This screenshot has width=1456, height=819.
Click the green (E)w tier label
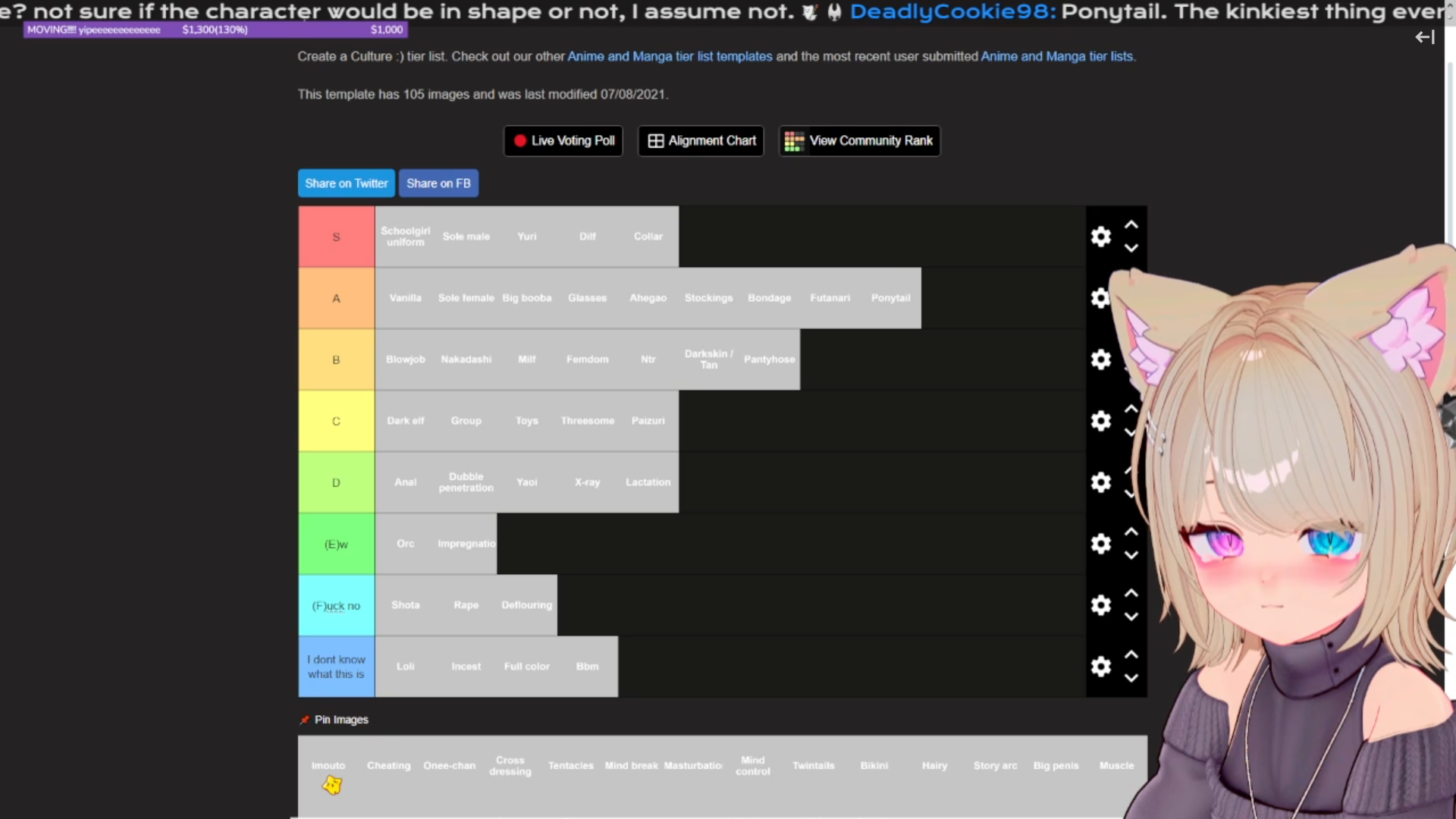coord(336,544)
